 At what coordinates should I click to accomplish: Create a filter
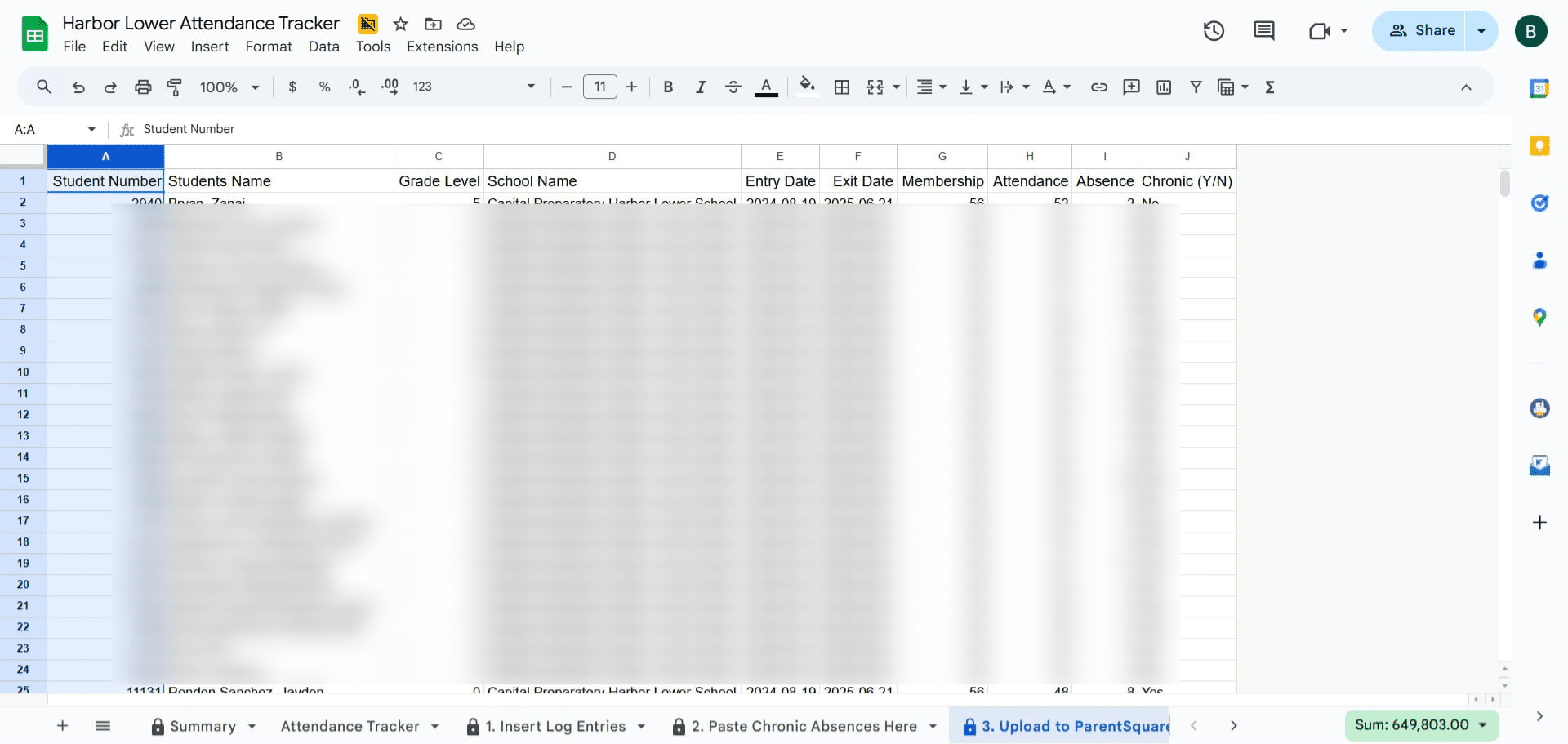point(1196,87)
